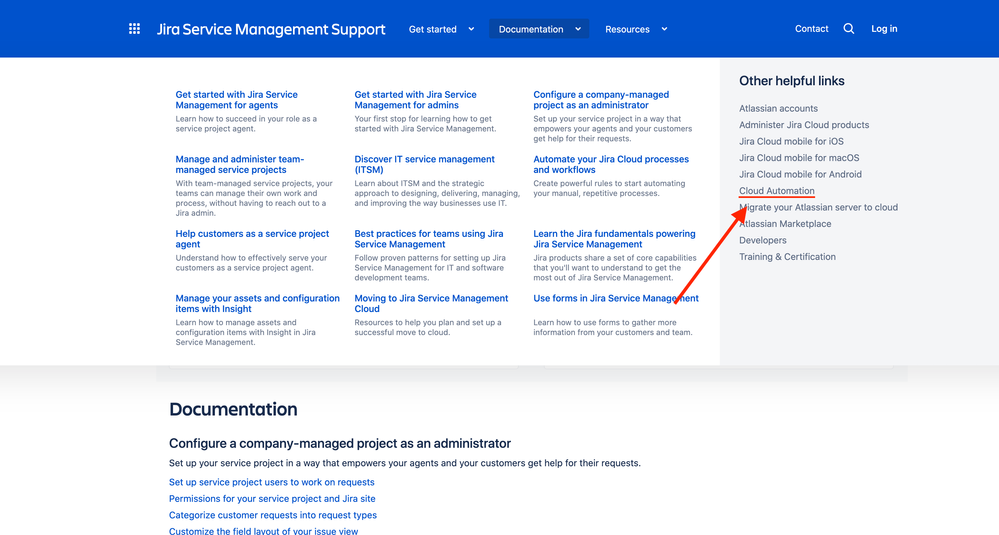Select the Other helpful links heading text
This screenshot has height=535, width=999.
[x=791, y=81]
